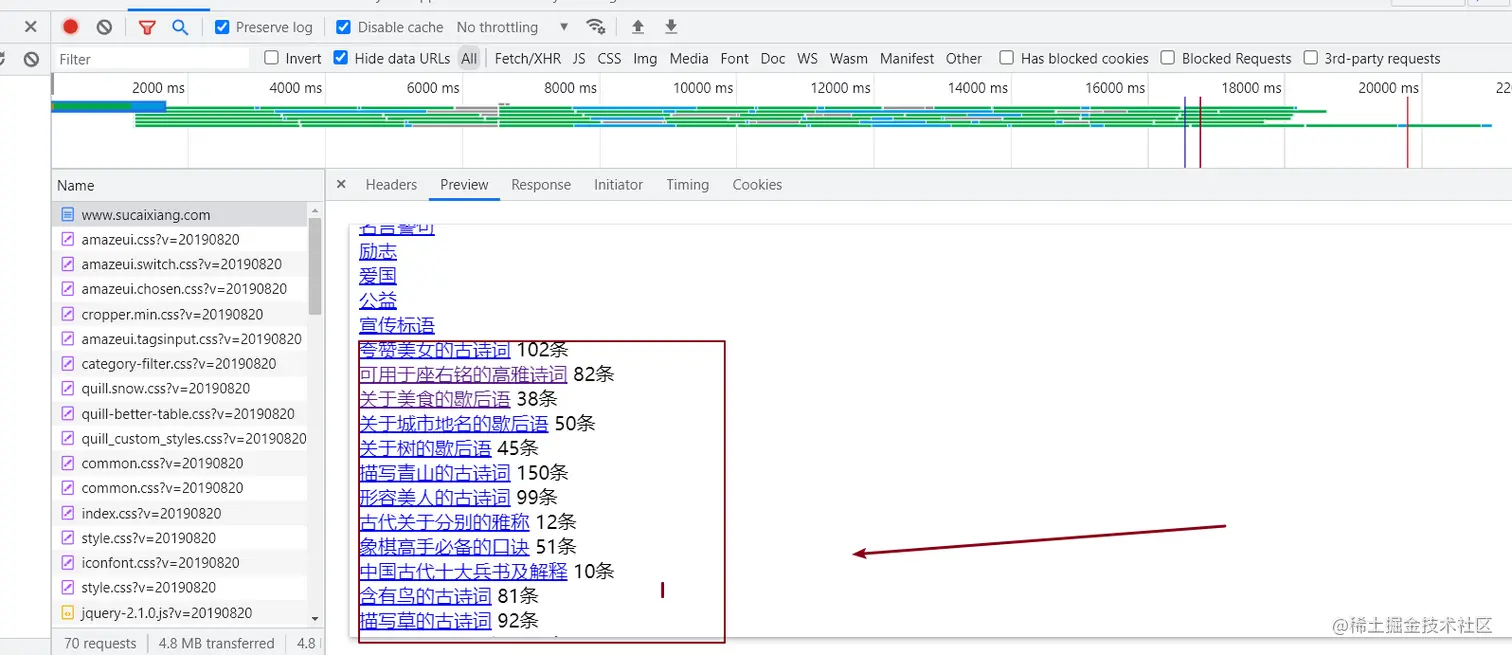The image size is (1512, 655).
Task: Filter by Fetch/XHR requests
Action: pyautogui.click(x=528, y=59)
